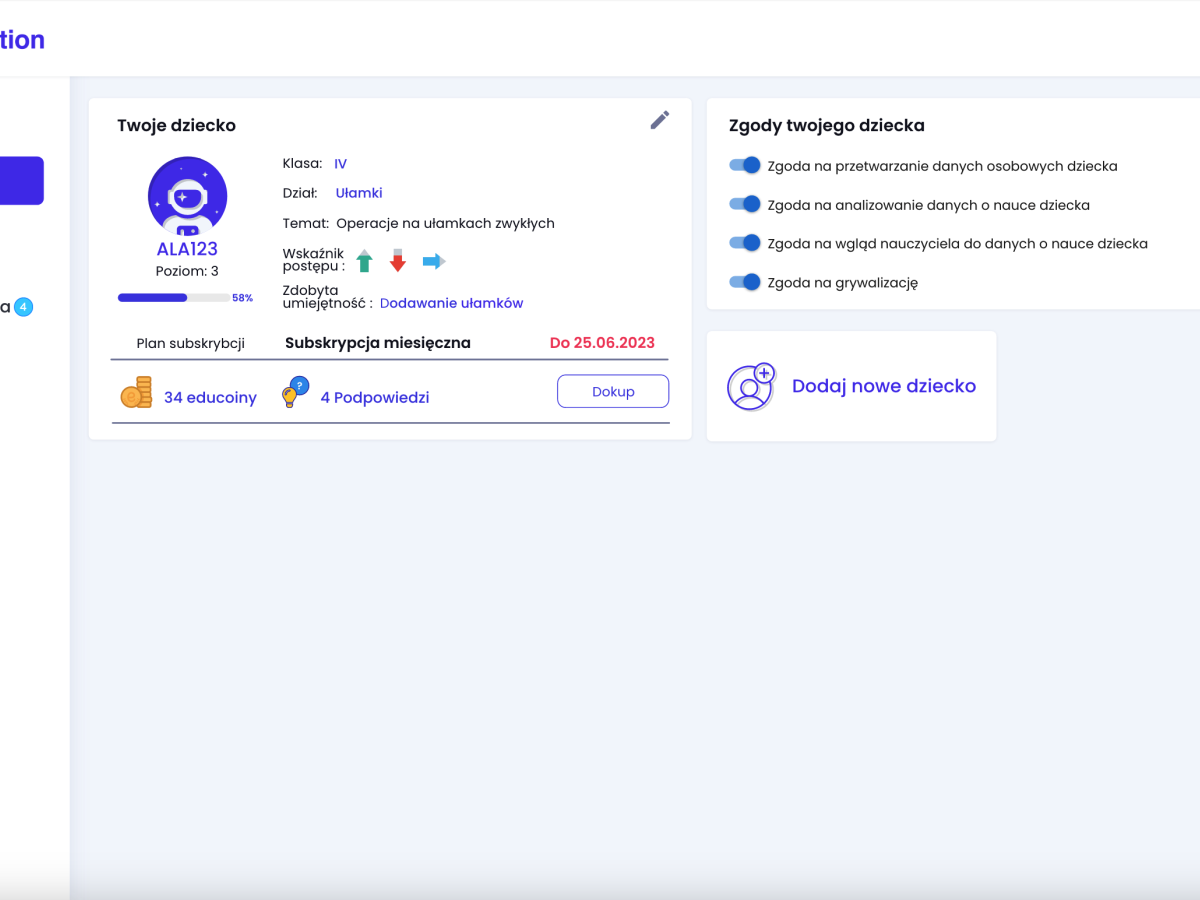The height and width of the screenshot is (900, 1200).
Task: Switch off the gamification consent toggle
Action: pos(745,282)
